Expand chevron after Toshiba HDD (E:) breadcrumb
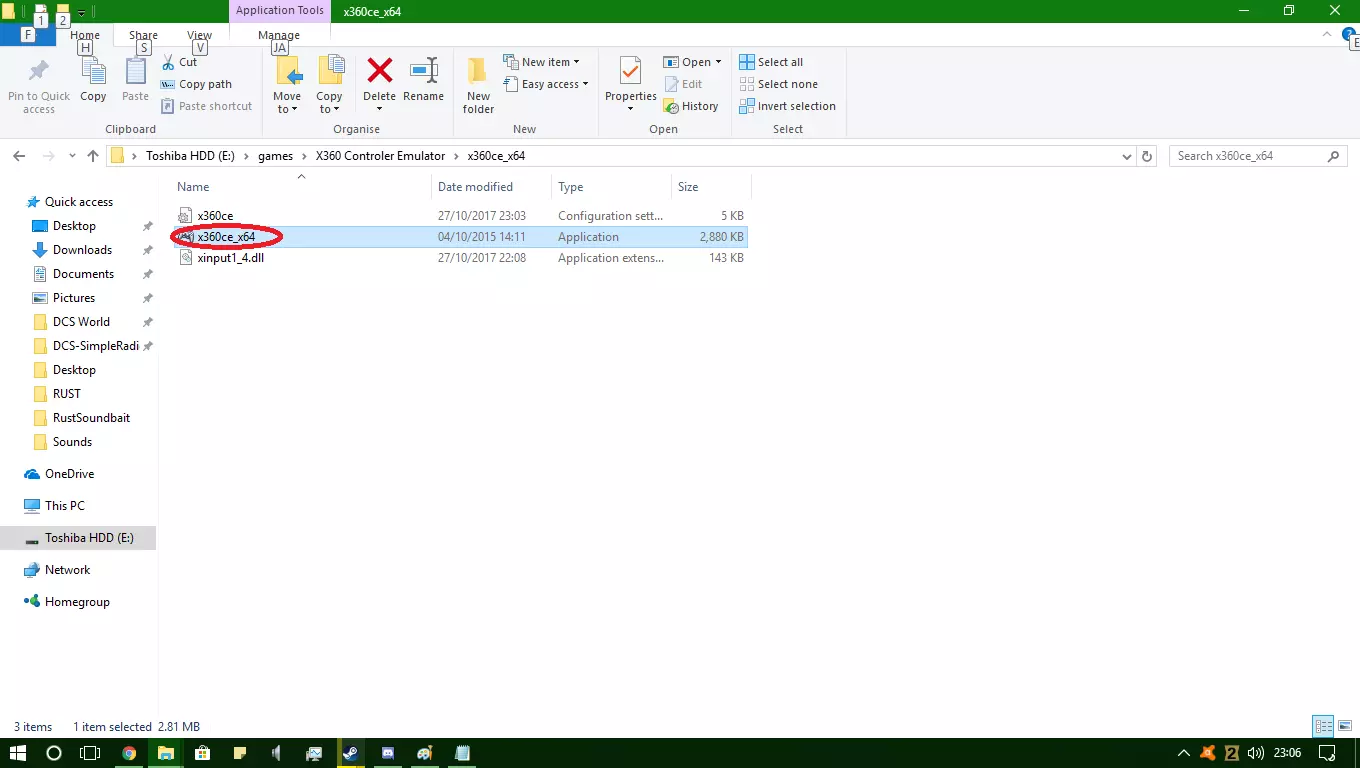 coord(248,156)
